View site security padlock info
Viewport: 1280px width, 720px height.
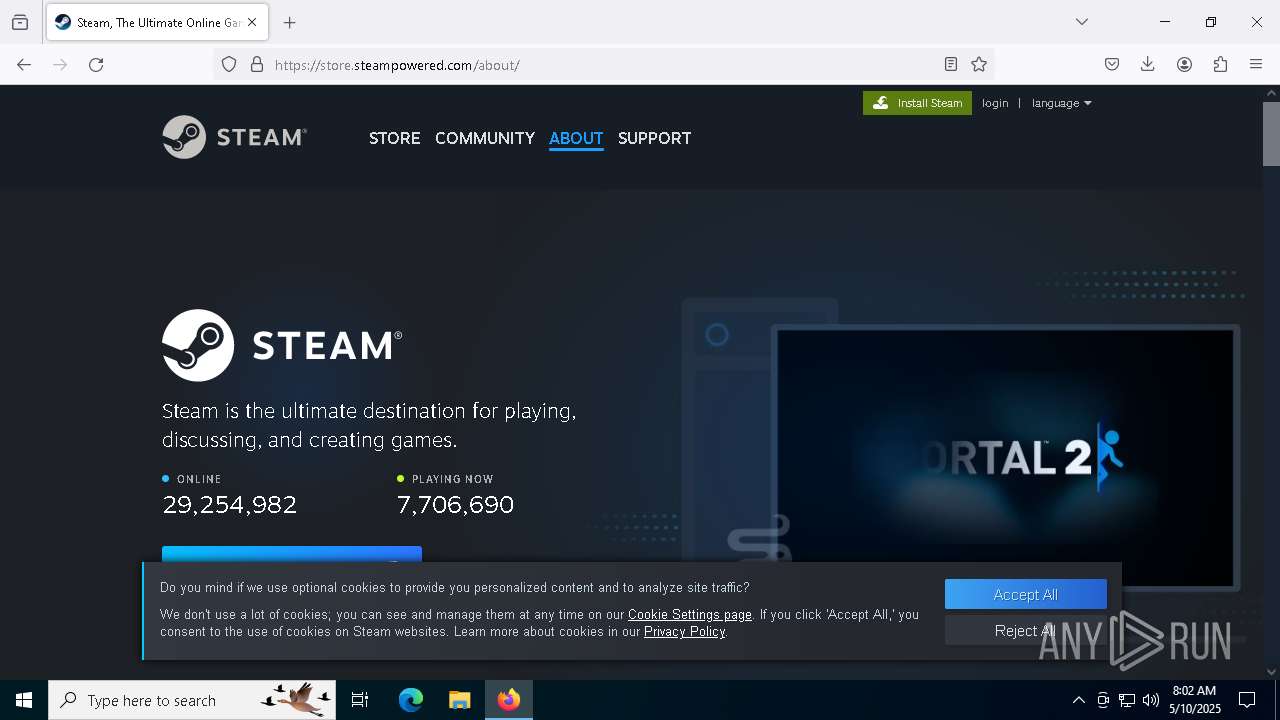click(x=257, y=65)
